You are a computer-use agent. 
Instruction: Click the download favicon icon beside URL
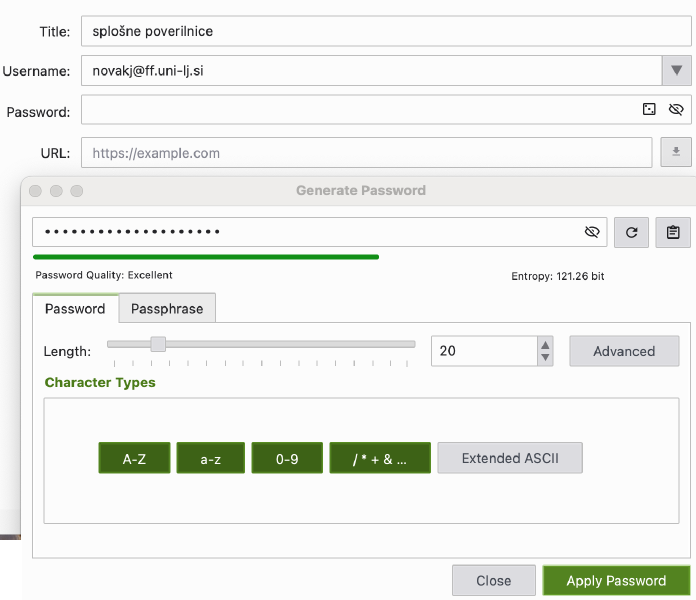tap(676, 152)
